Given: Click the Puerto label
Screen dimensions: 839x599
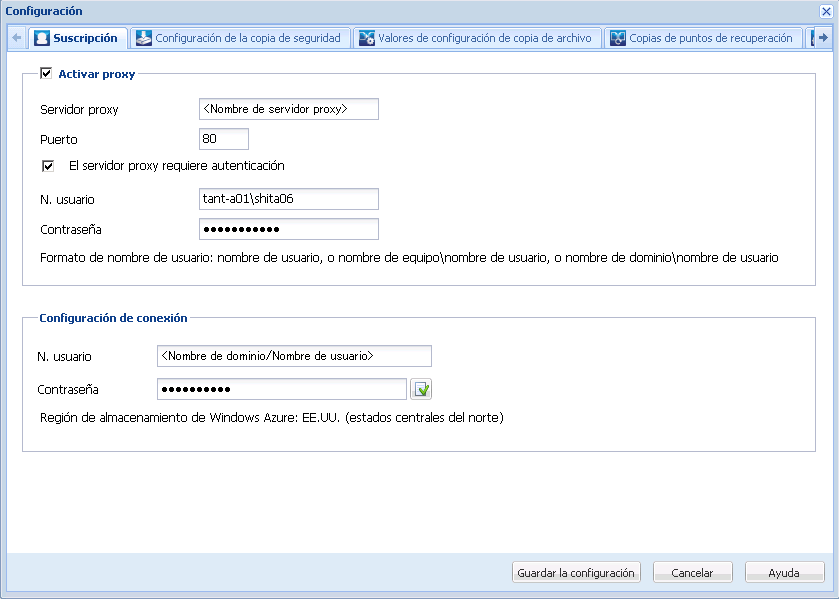Looking at the screenshot, I should [x=59, y=140].
